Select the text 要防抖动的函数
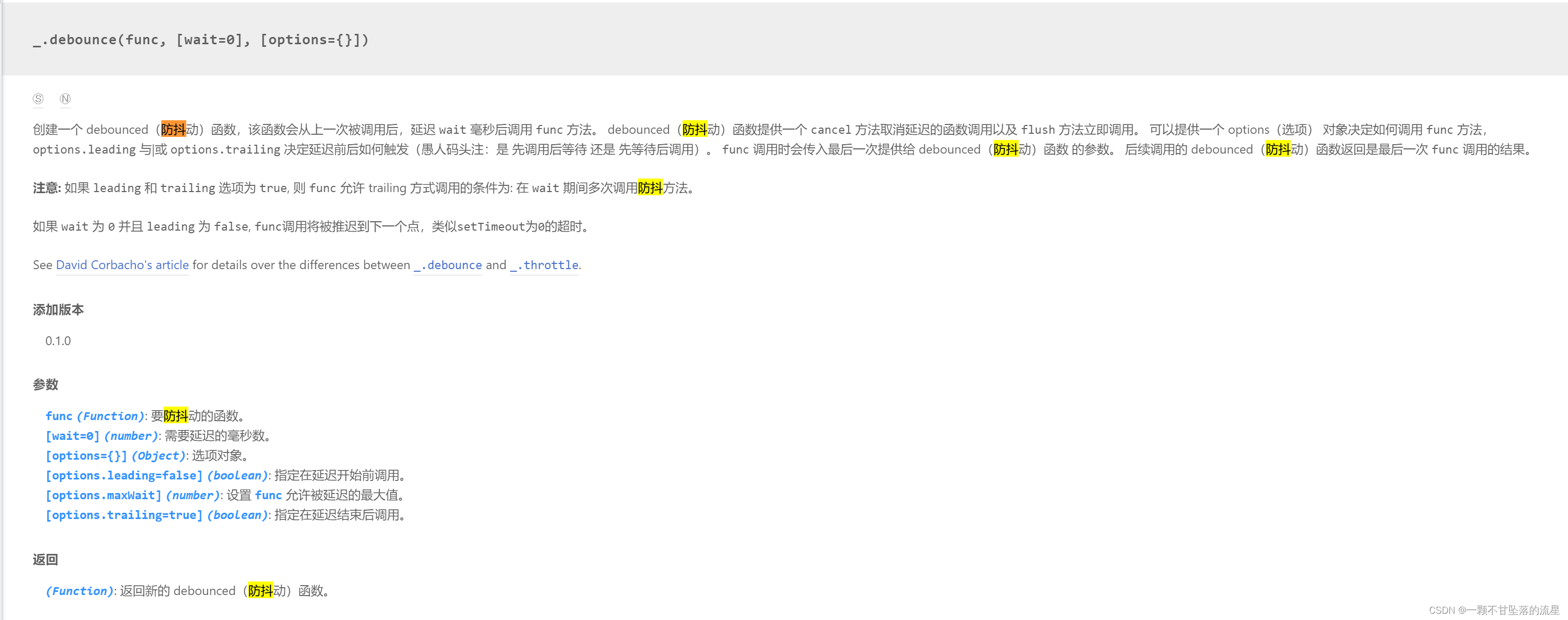Viewport: 1568px width, 620px height. tap(195, 416)
